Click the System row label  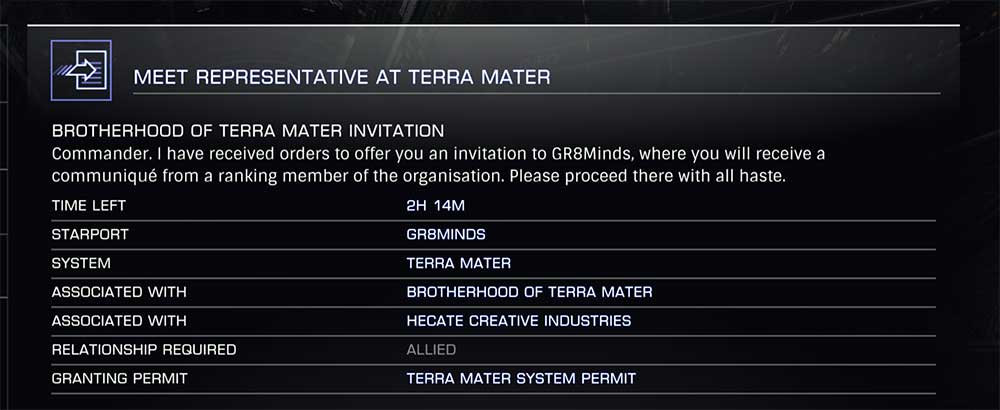pos(81,263)
